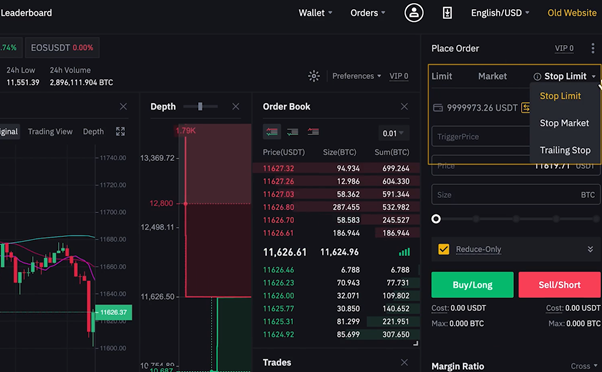Click the Depth panel zoom slider handle

[200, 106]
